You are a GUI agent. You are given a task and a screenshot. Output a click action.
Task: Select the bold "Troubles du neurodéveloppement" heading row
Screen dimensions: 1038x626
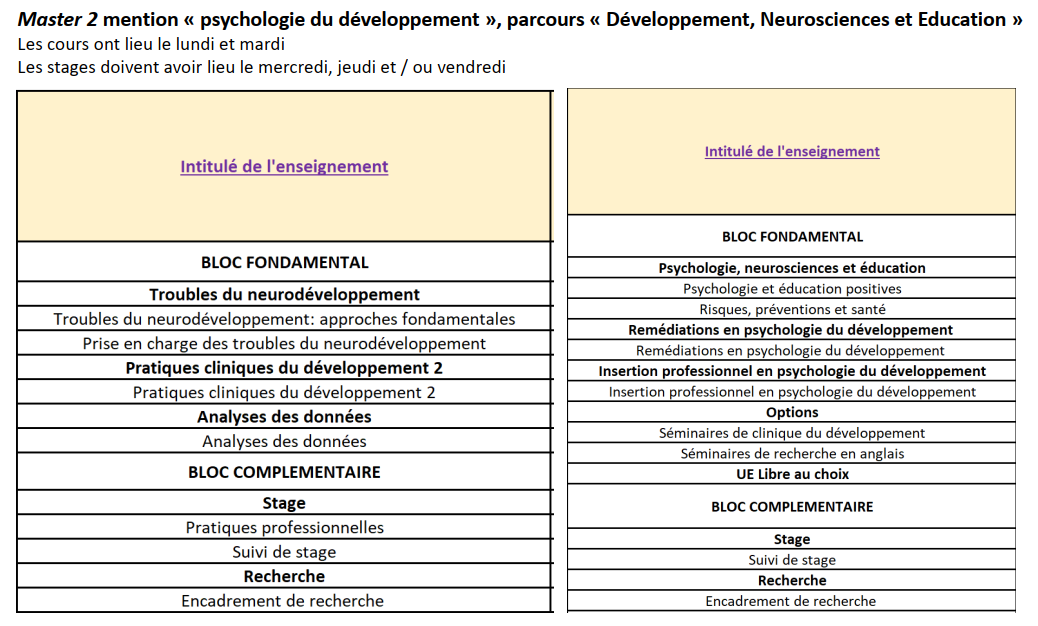[284, 294]
